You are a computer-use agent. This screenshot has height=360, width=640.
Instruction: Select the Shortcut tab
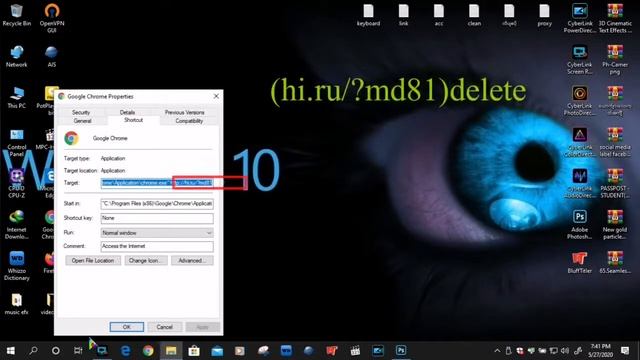pyautogui.click(x=133, y=120)
